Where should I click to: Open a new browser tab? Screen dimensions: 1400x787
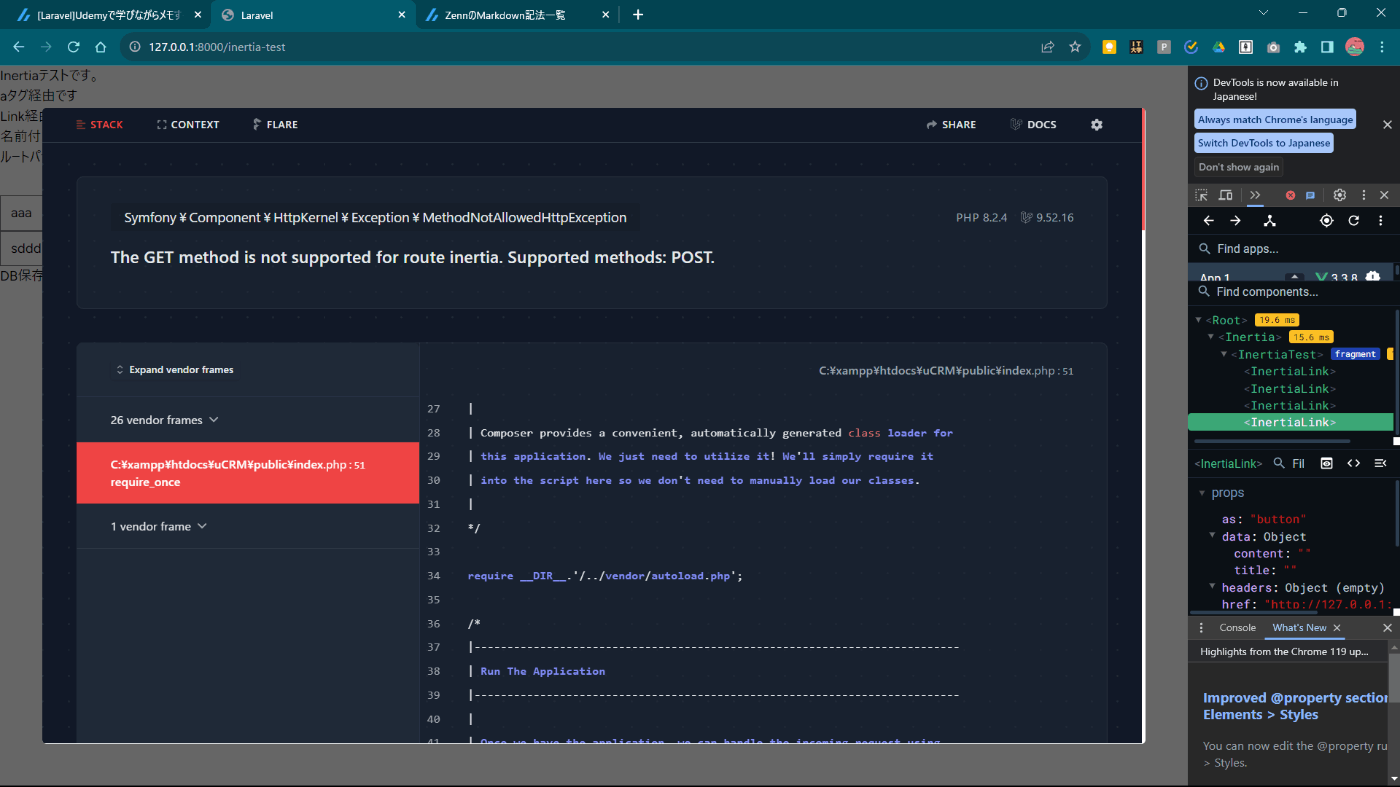coord(638,15)
